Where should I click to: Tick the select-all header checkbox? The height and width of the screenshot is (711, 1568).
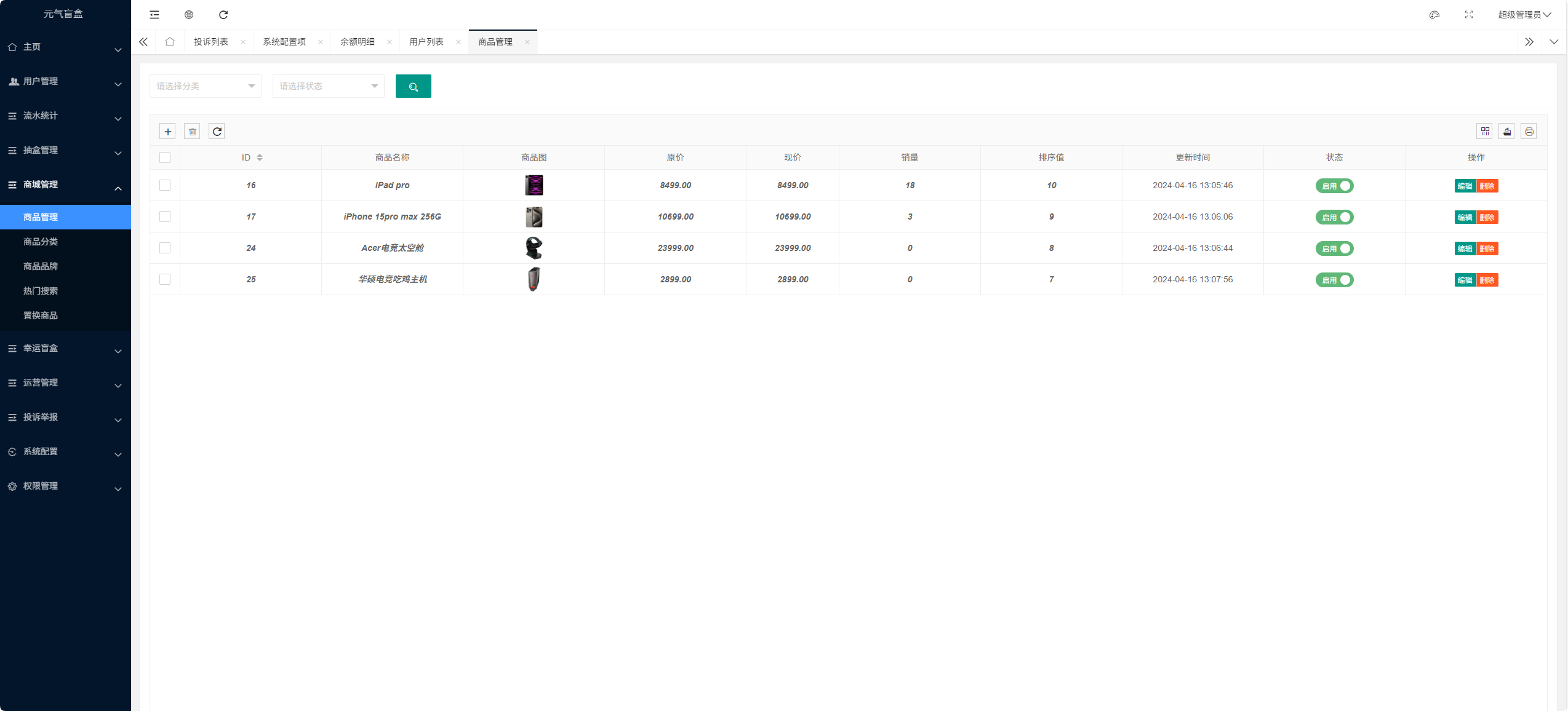tap(165, 157)
